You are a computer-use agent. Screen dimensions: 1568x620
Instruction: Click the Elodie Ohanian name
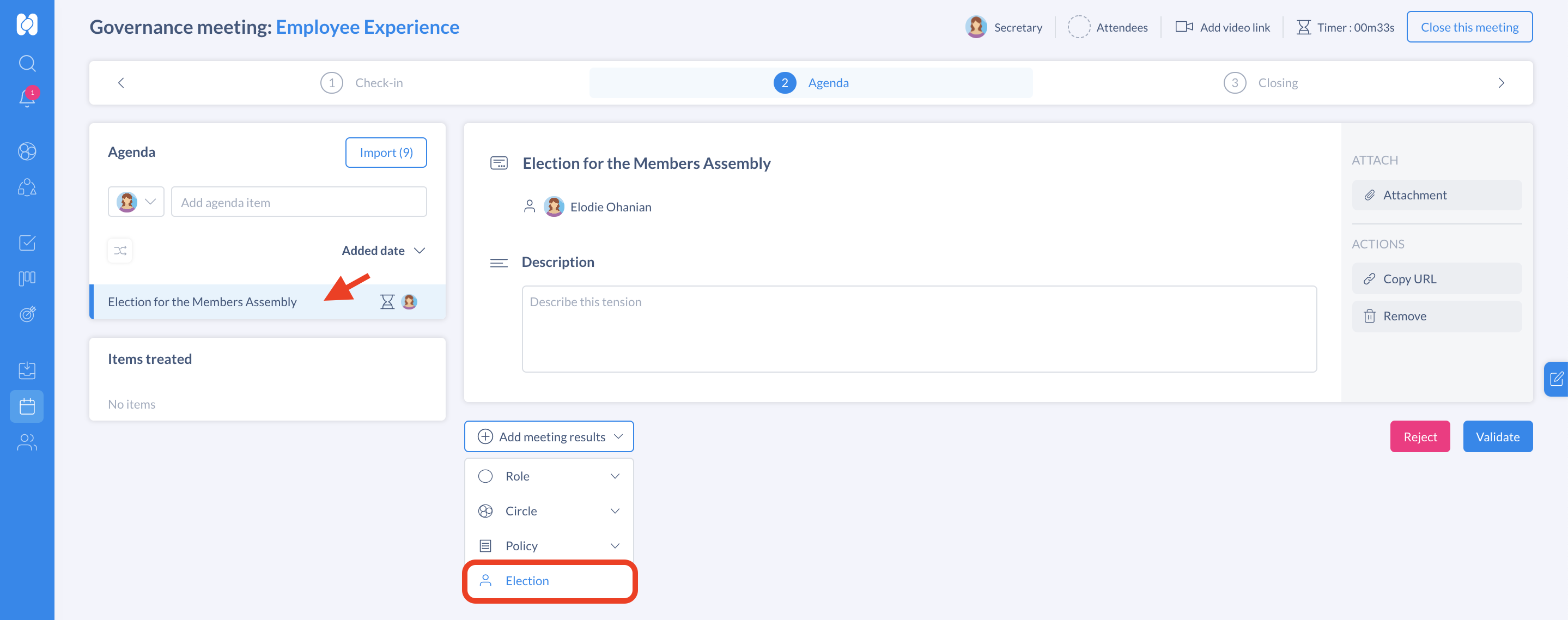[x=611, y=207]
